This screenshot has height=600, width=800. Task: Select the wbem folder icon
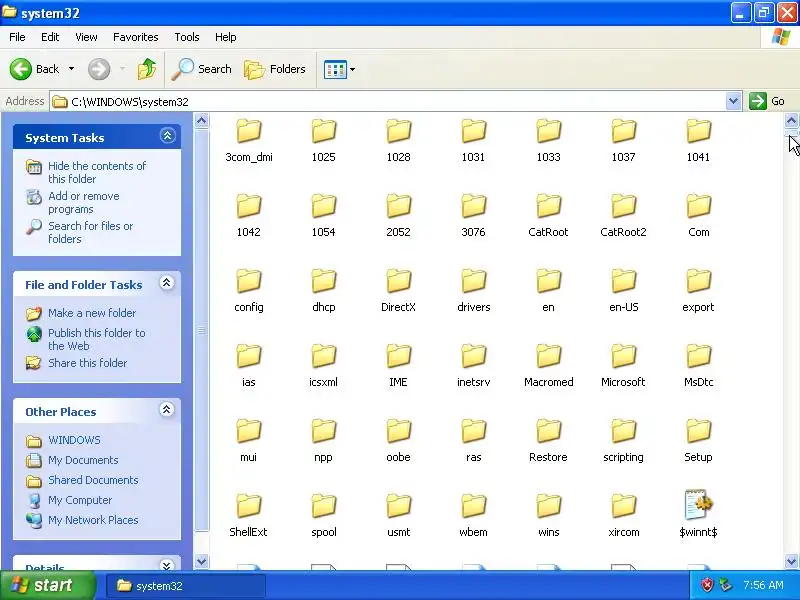coord(473,506)
